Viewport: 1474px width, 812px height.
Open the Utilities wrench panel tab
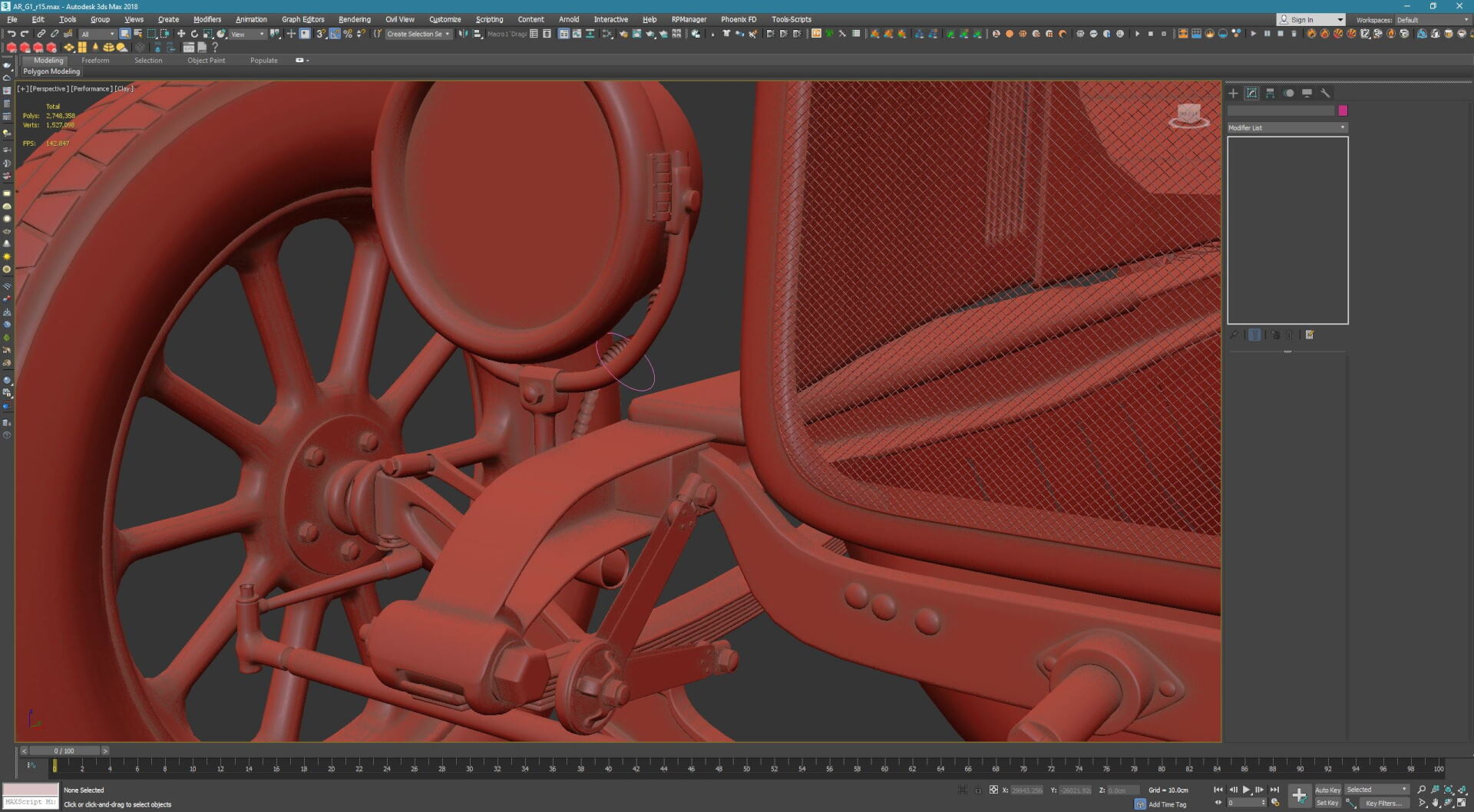[1325, 93]
